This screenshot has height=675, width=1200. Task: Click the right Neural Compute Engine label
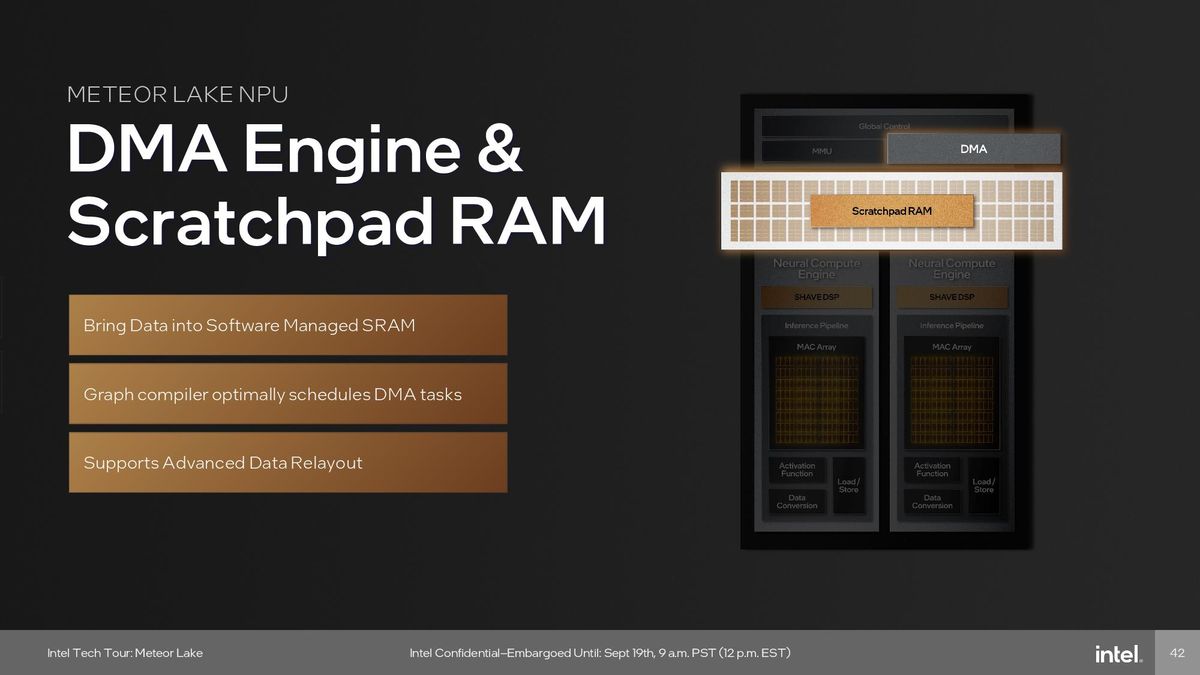pos(951,268)
